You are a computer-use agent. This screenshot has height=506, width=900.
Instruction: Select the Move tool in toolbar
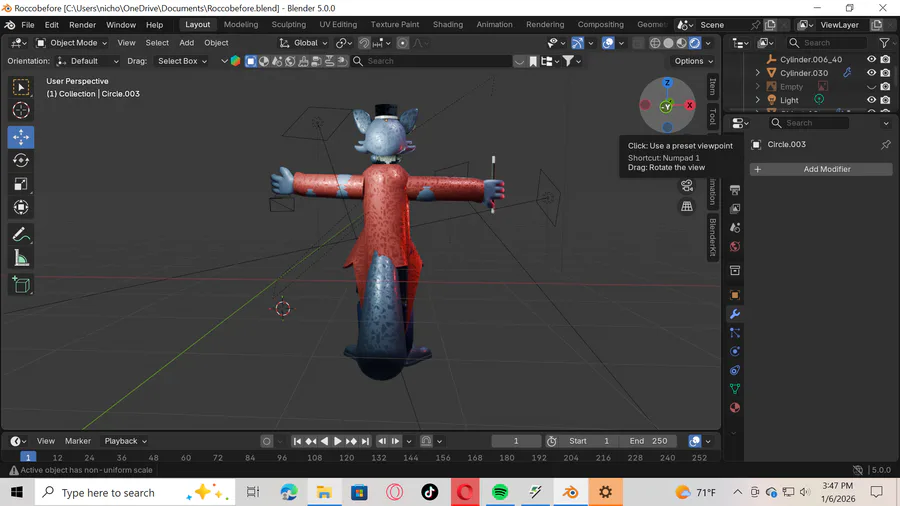(x=21, y=136)
